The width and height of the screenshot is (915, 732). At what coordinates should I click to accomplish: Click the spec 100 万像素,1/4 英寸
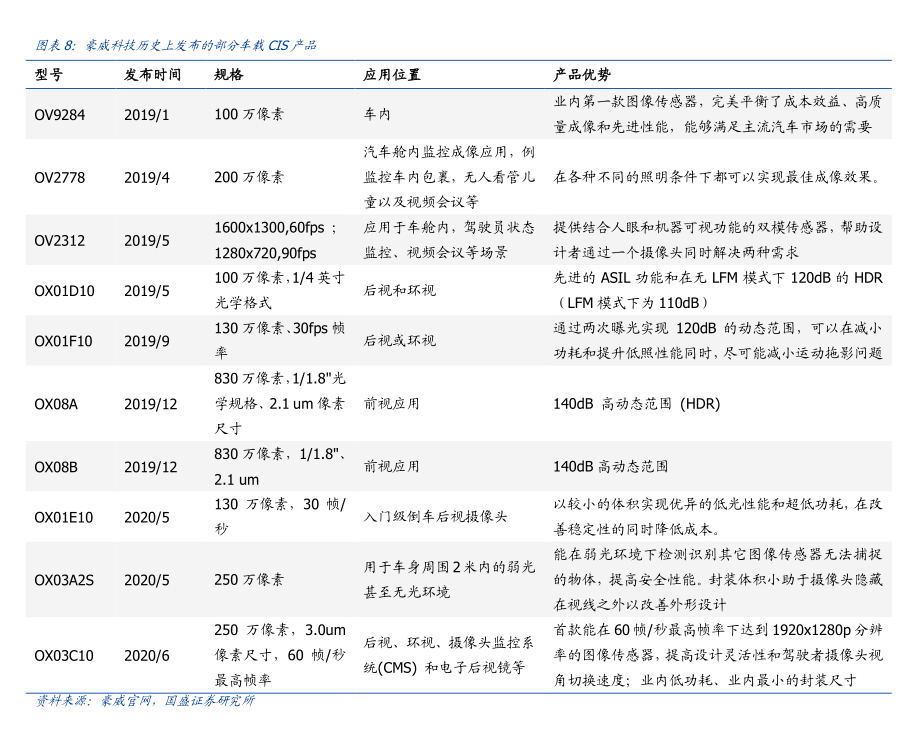(x=280, y=278)
